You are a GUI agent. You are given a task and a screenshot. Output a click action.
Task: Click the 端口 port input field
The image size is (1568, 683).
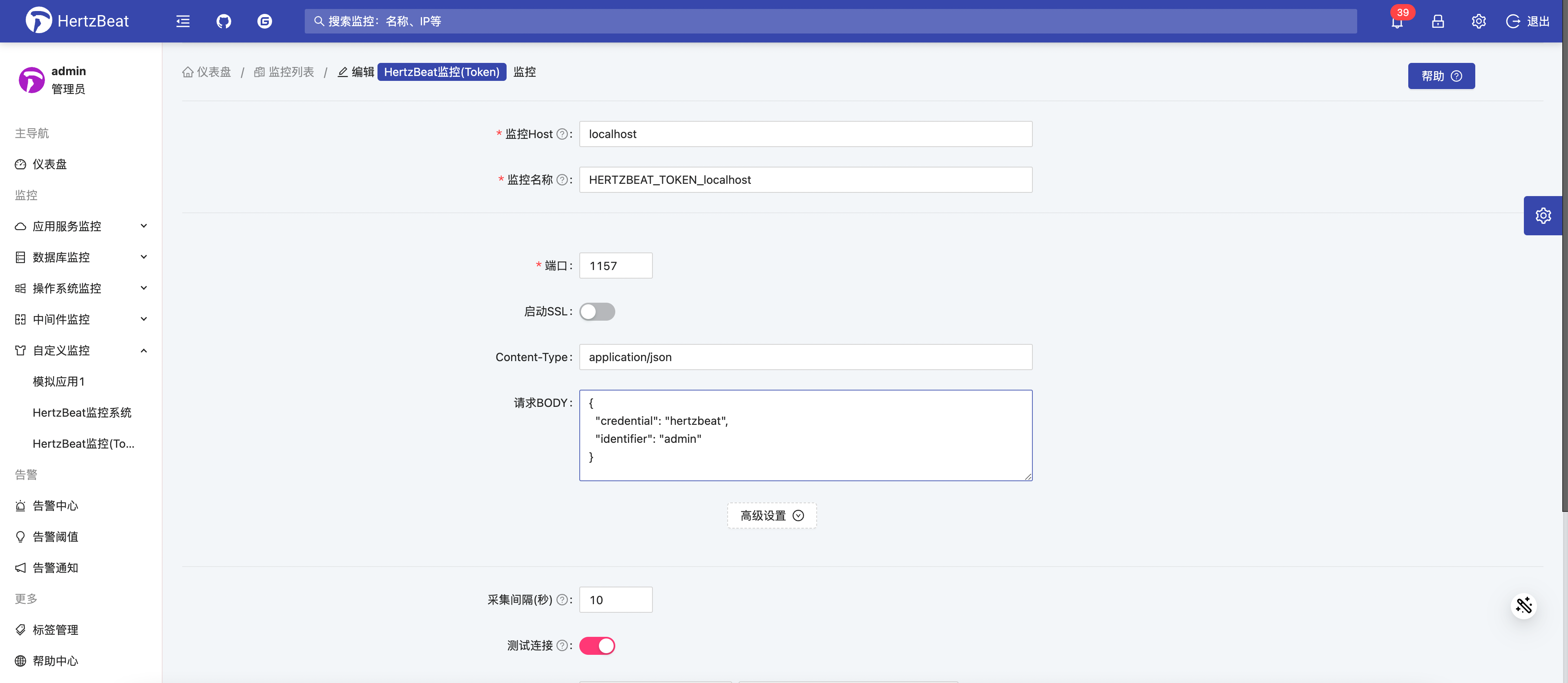615,266
